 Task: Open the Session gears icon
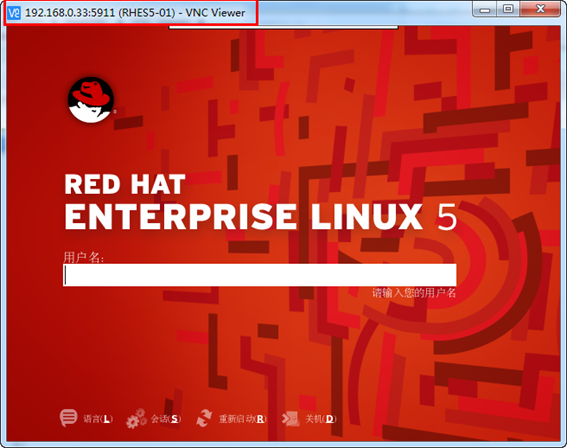[x=136, y=418]
